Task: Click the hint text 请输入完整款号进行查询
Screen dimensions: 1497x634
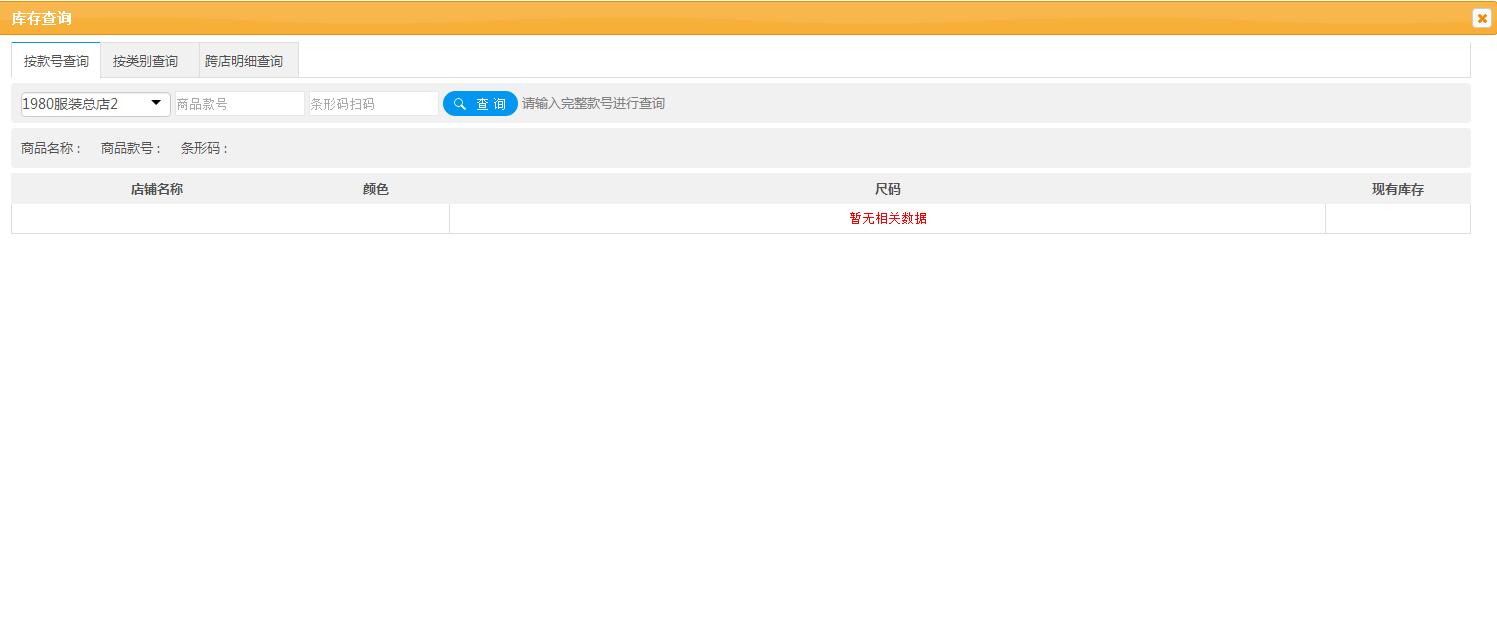Action: [593, 103]
